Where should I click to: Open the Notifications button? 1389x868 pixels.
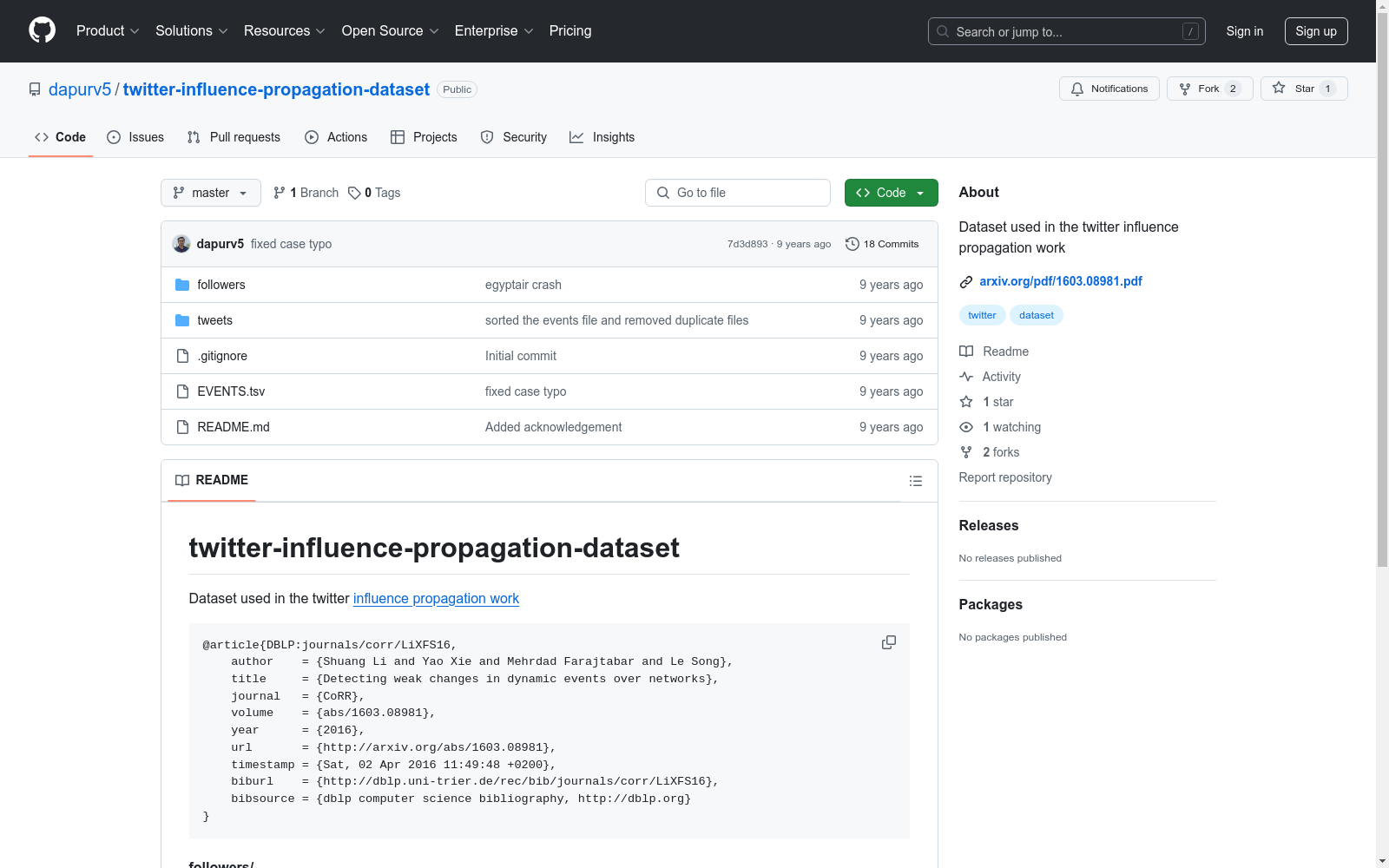[1109, 89]
